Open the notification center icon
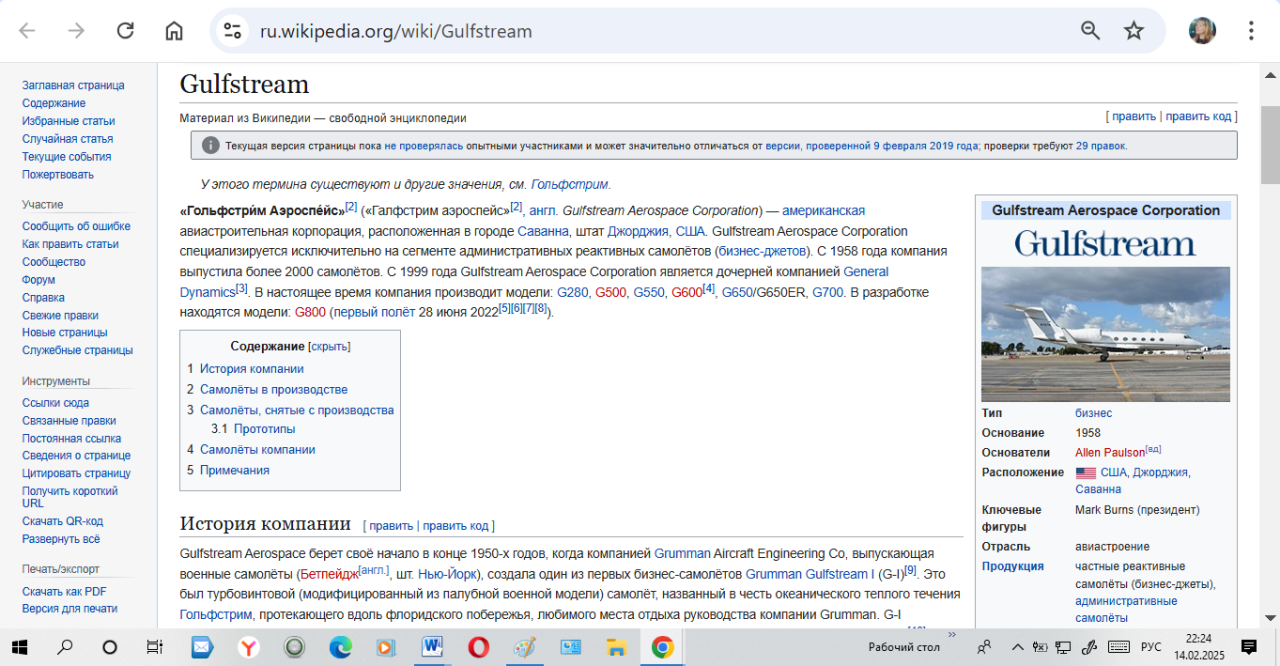Image resolution: width=1280 pixels, height=666 pixels. tap(1248, 647)
